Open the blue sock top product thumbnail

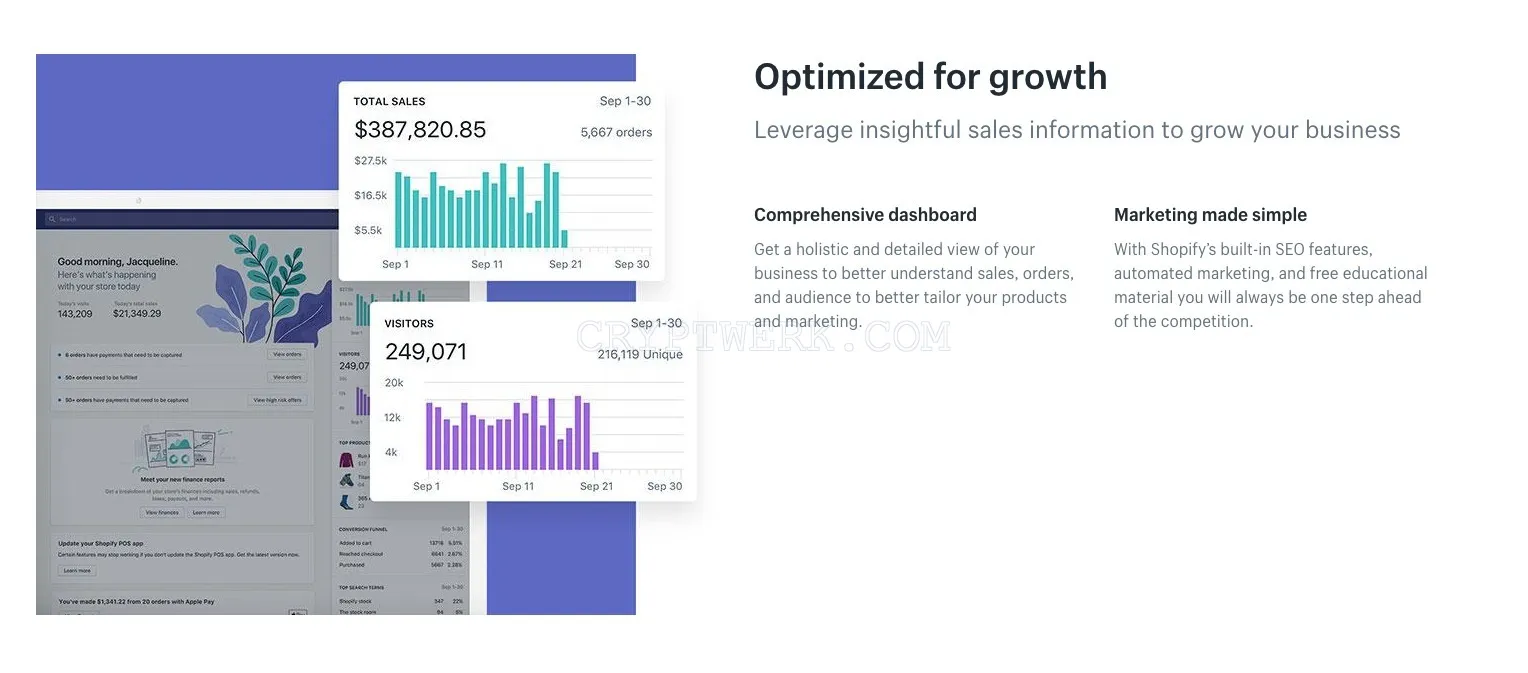pos(347,503)
